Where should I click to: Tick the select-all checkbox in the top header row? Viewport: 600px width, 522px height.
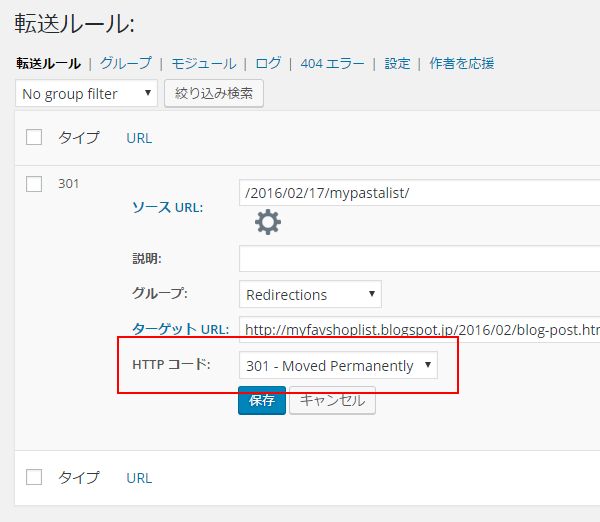click(x=34, y=137)
